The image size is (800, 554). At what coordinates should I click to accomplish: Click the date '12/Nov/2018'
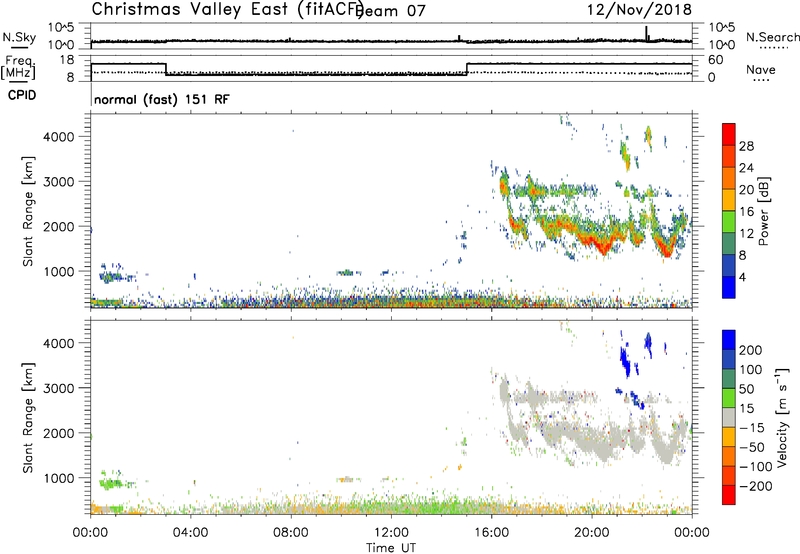[x=639, y=10]
